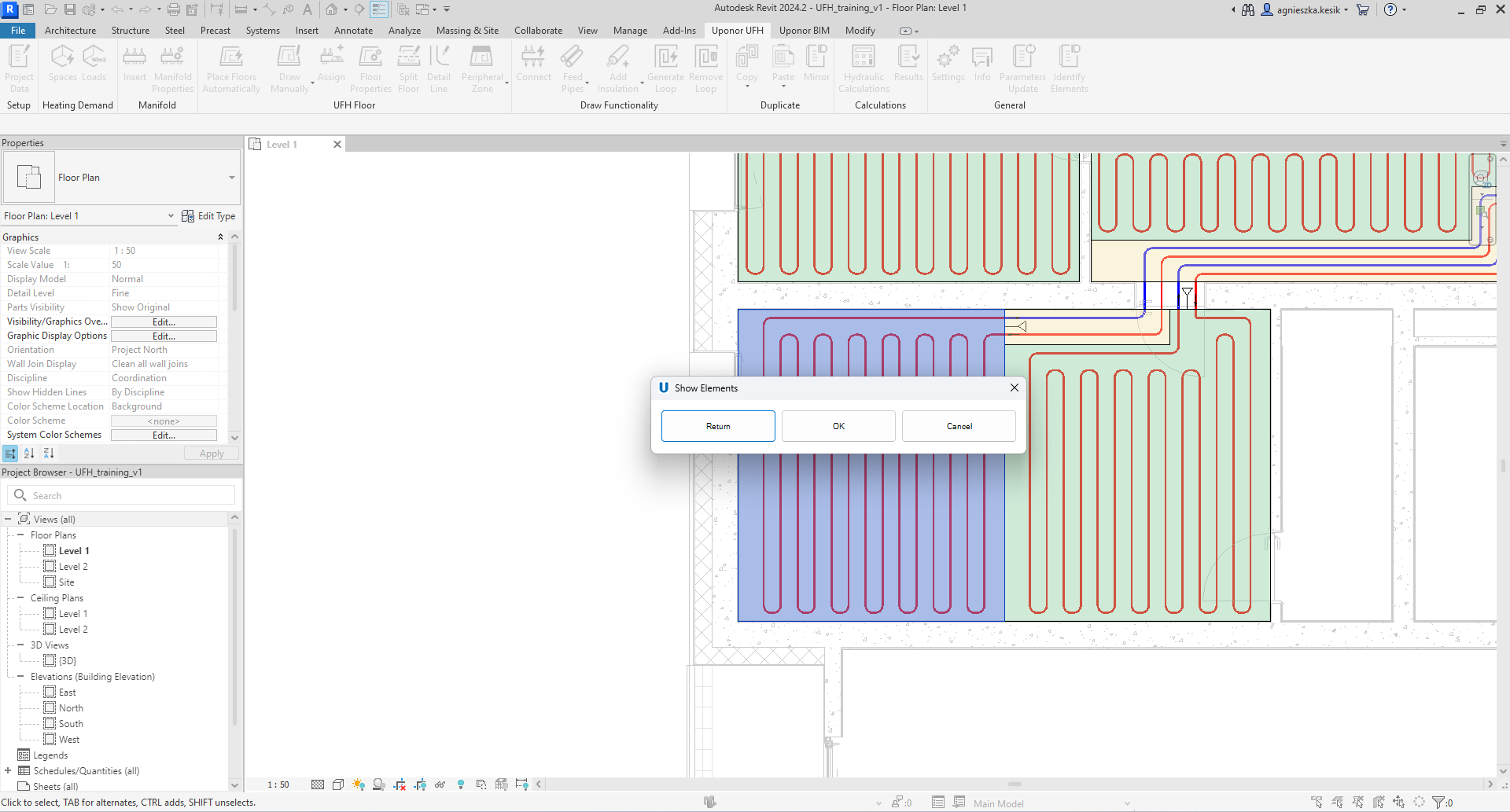This screenshot has width=1510, height=812.
Task: Click the Peripheral Zone tool
Action: pos(482,69)
